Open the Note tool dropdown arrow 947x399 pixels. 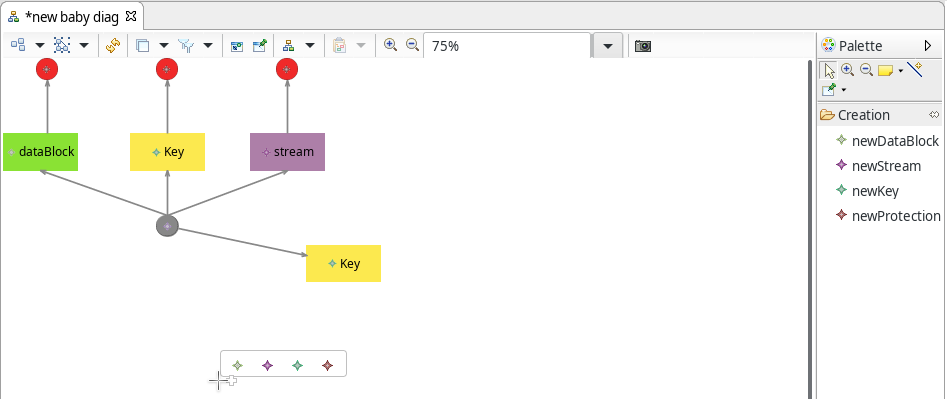pos(900,71)
